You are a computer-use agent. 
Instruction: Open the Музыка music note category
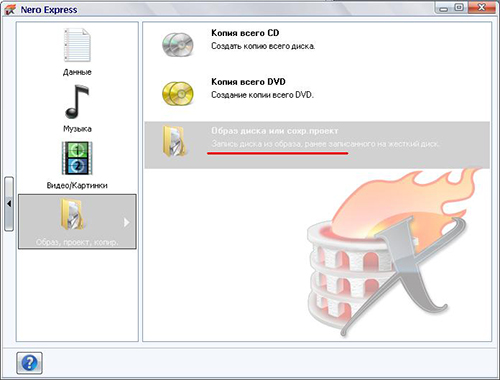[77, 102]
